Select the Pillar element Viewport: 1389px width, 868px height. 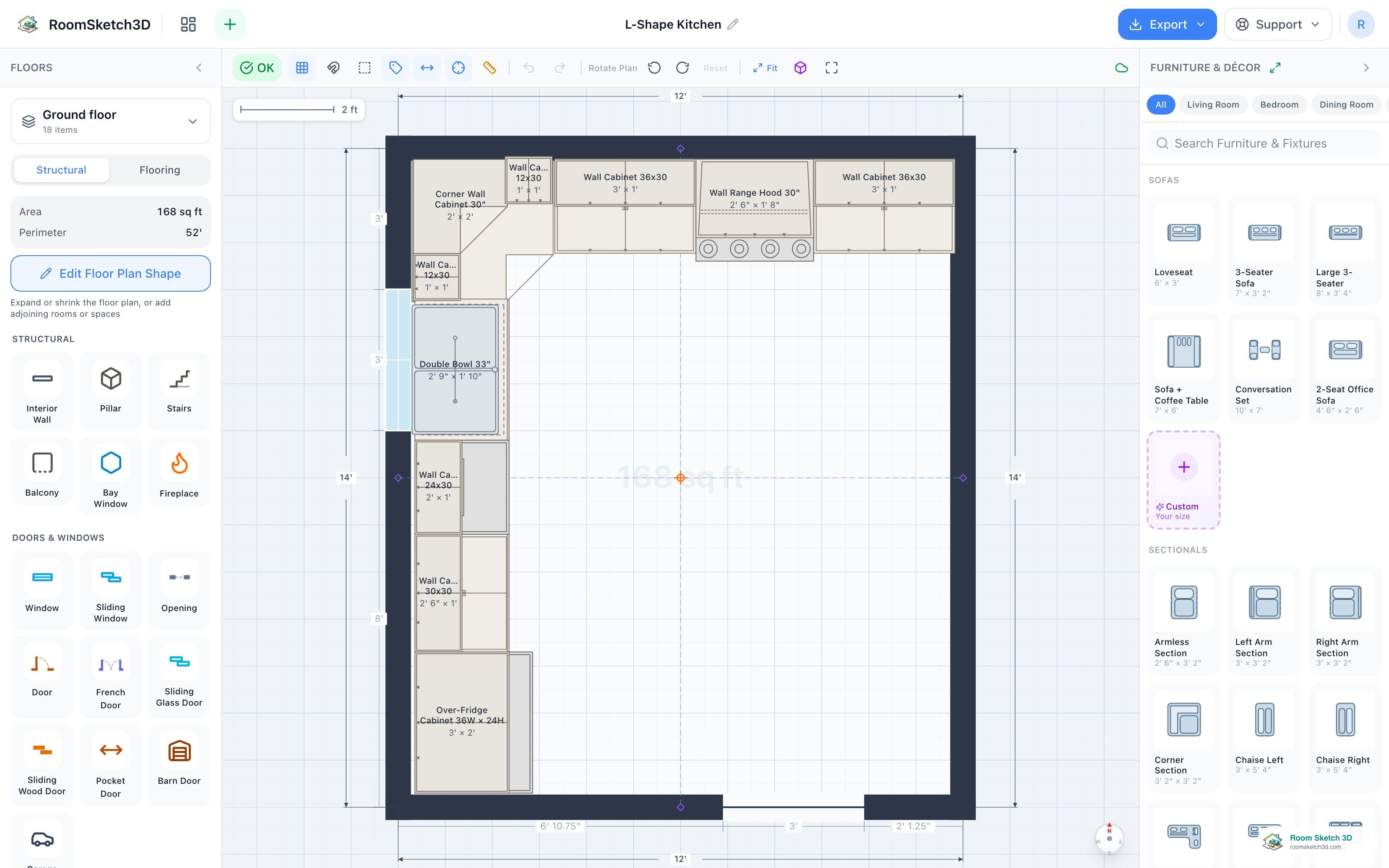[110, 391]
